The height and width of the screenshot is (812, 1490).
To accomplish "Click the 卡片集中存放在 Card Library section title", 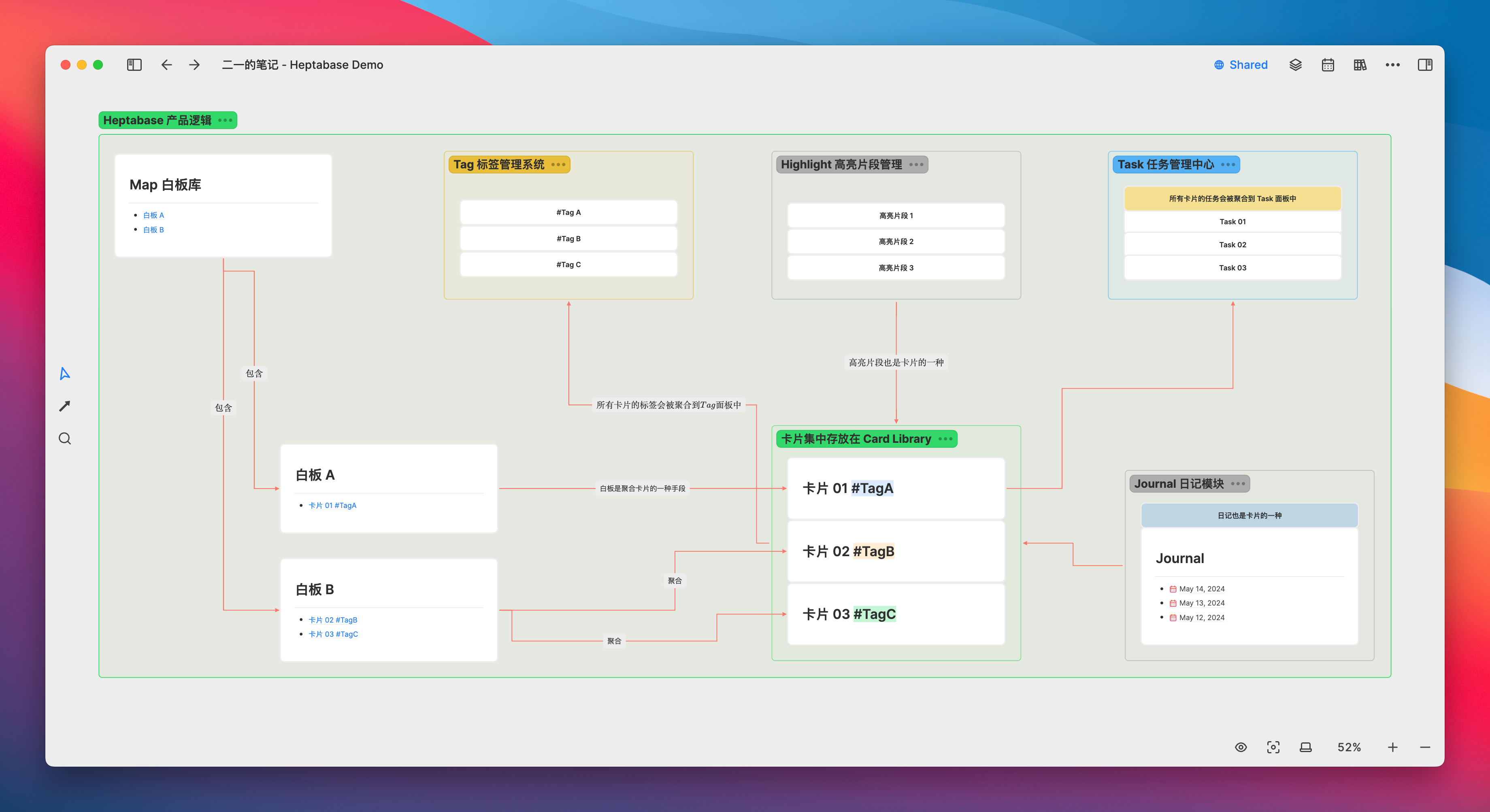I will (856, 439).
